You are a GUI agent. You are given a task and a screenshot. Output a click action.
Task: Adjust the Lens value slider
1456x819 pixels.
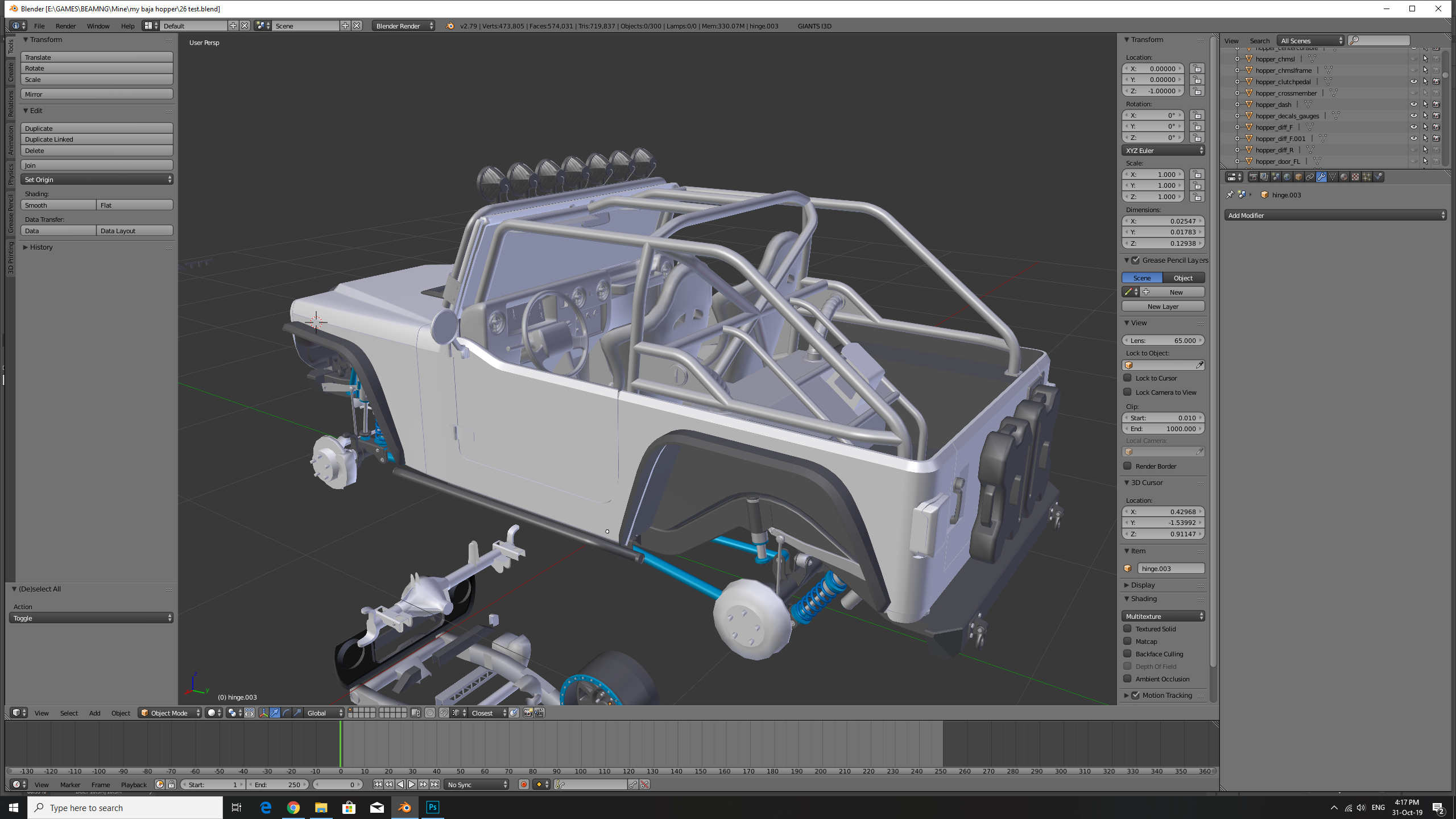click(x=1163, y=341)
